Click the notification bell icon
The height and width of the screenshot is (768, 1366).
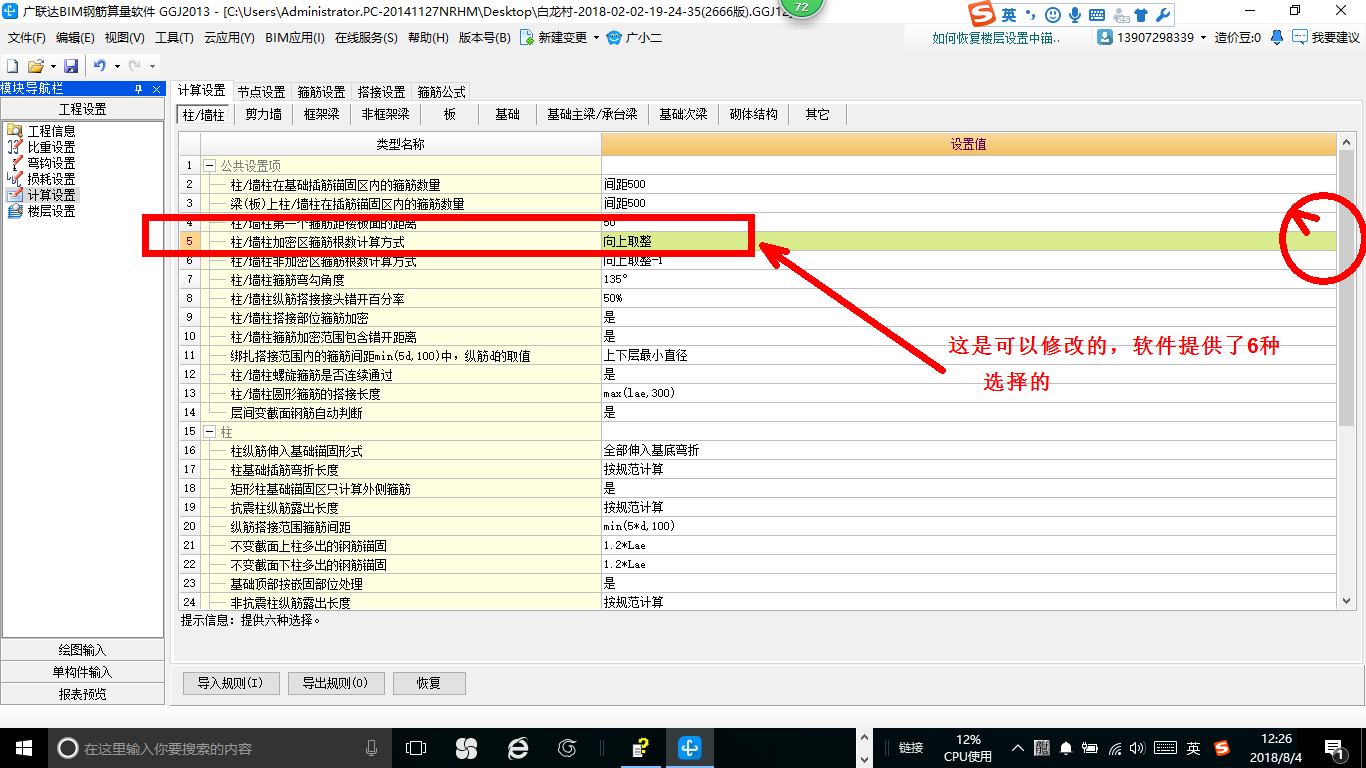tap(1277, 38)
